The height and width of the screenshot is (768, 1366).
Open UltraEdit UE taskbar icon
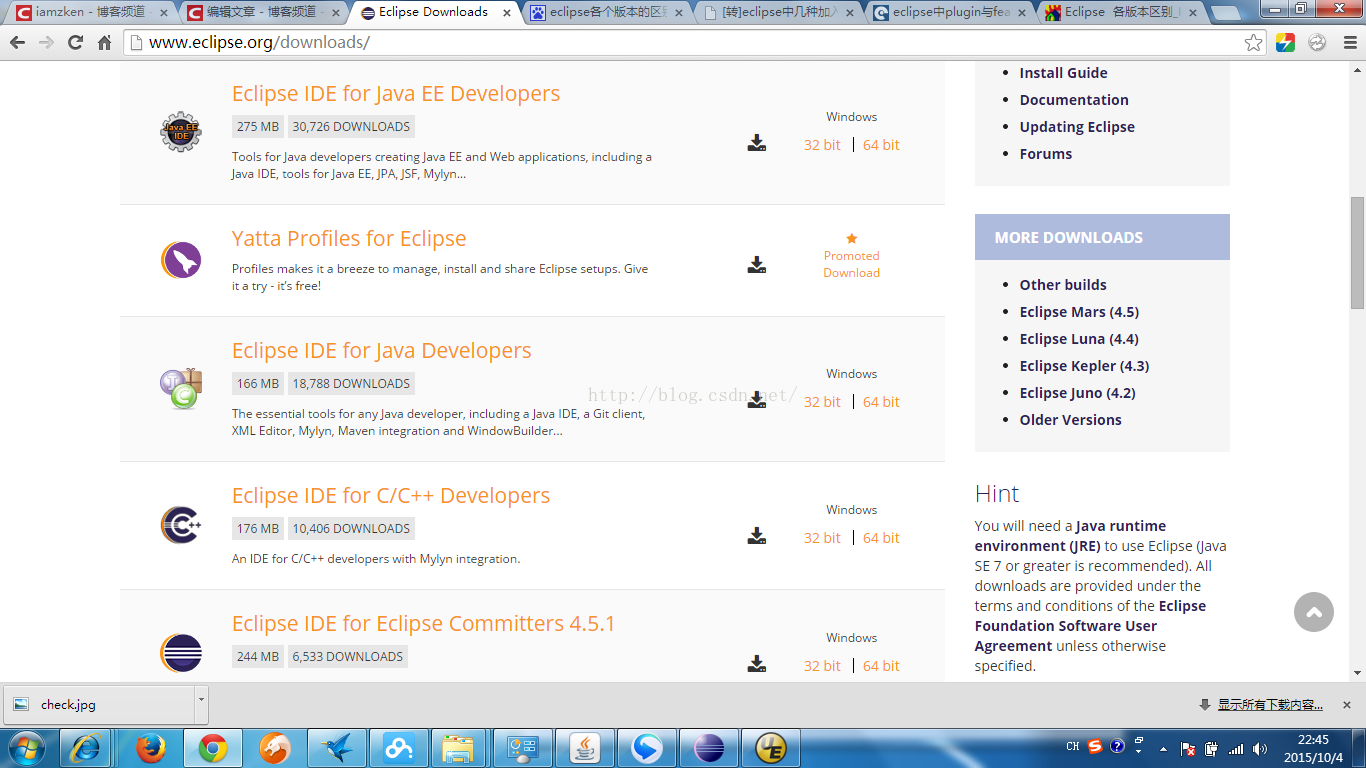pos(771,748)
